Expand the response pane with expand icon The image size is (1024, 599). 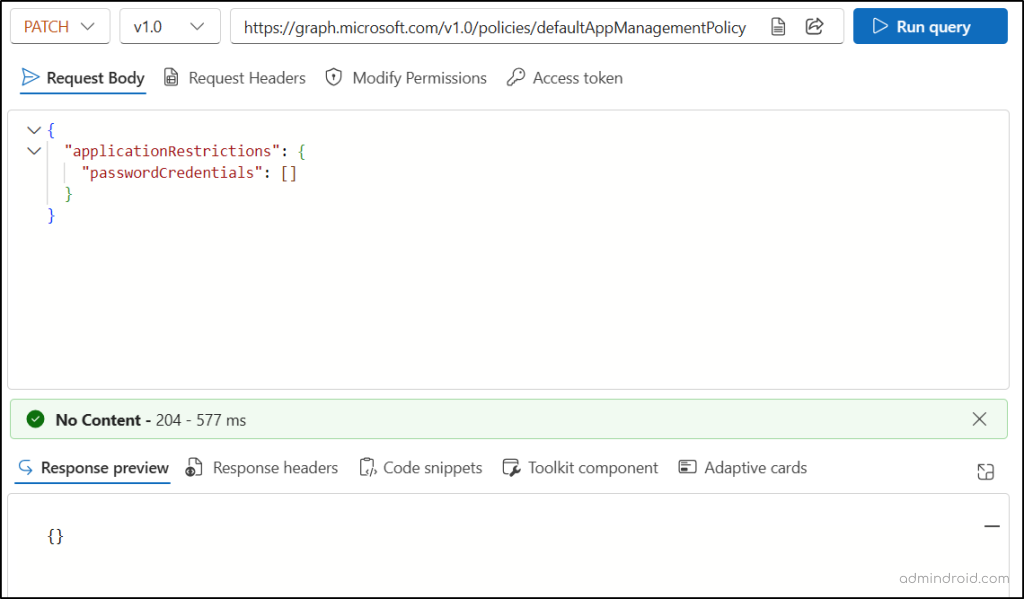coord(985,472)
